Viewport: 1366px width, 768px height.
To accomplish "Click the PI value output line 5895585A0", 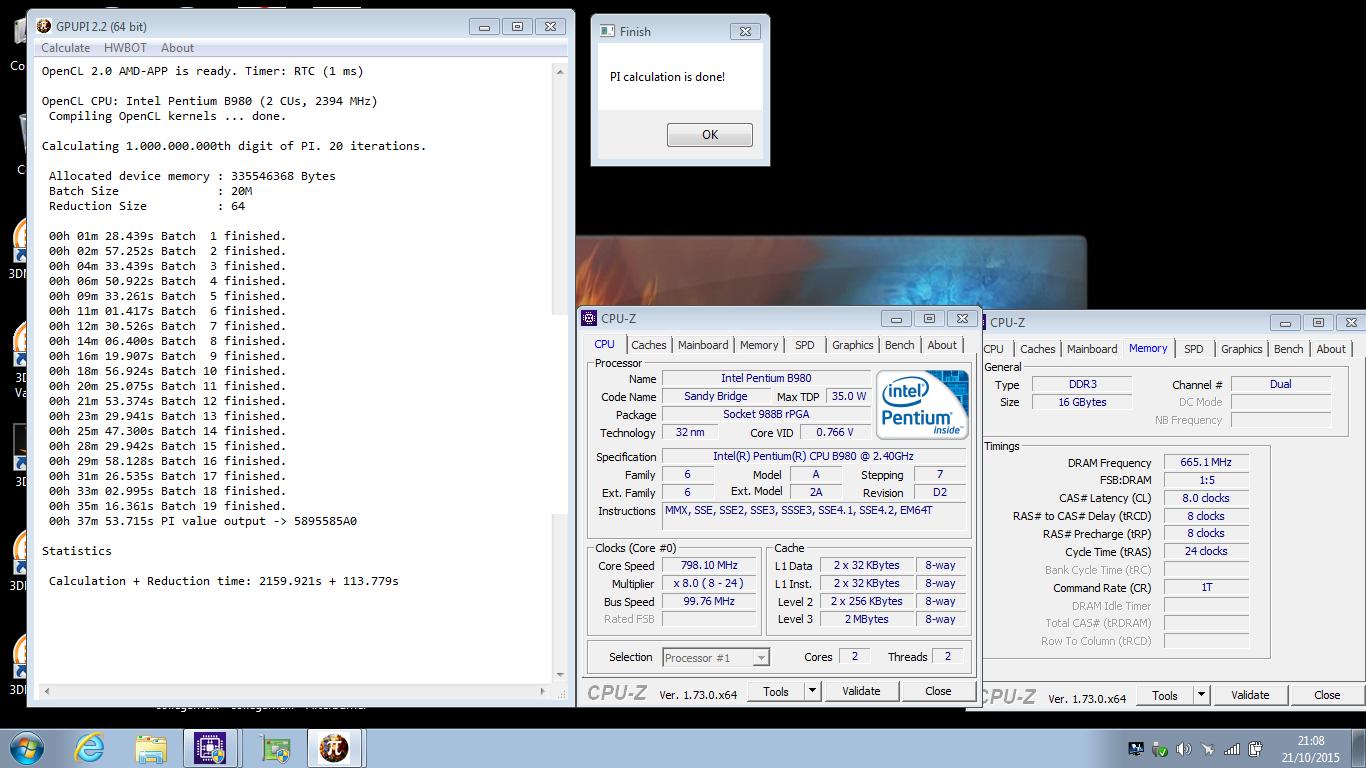I will pos(203,521).
